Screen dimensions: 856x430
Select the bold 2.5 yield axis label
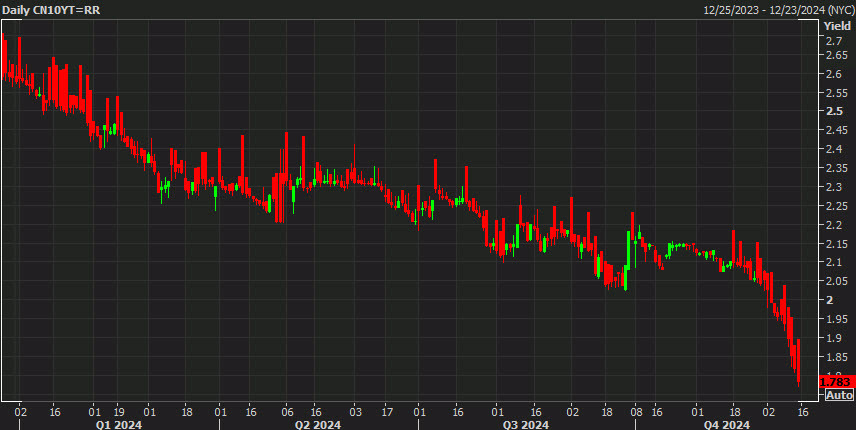[834, 111]
